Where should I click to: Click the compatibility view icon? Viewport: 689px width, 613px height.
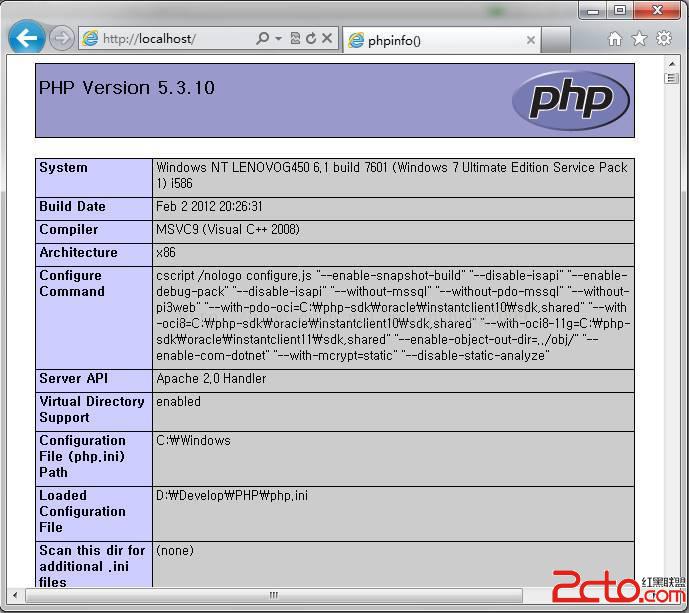pos(295,39)
